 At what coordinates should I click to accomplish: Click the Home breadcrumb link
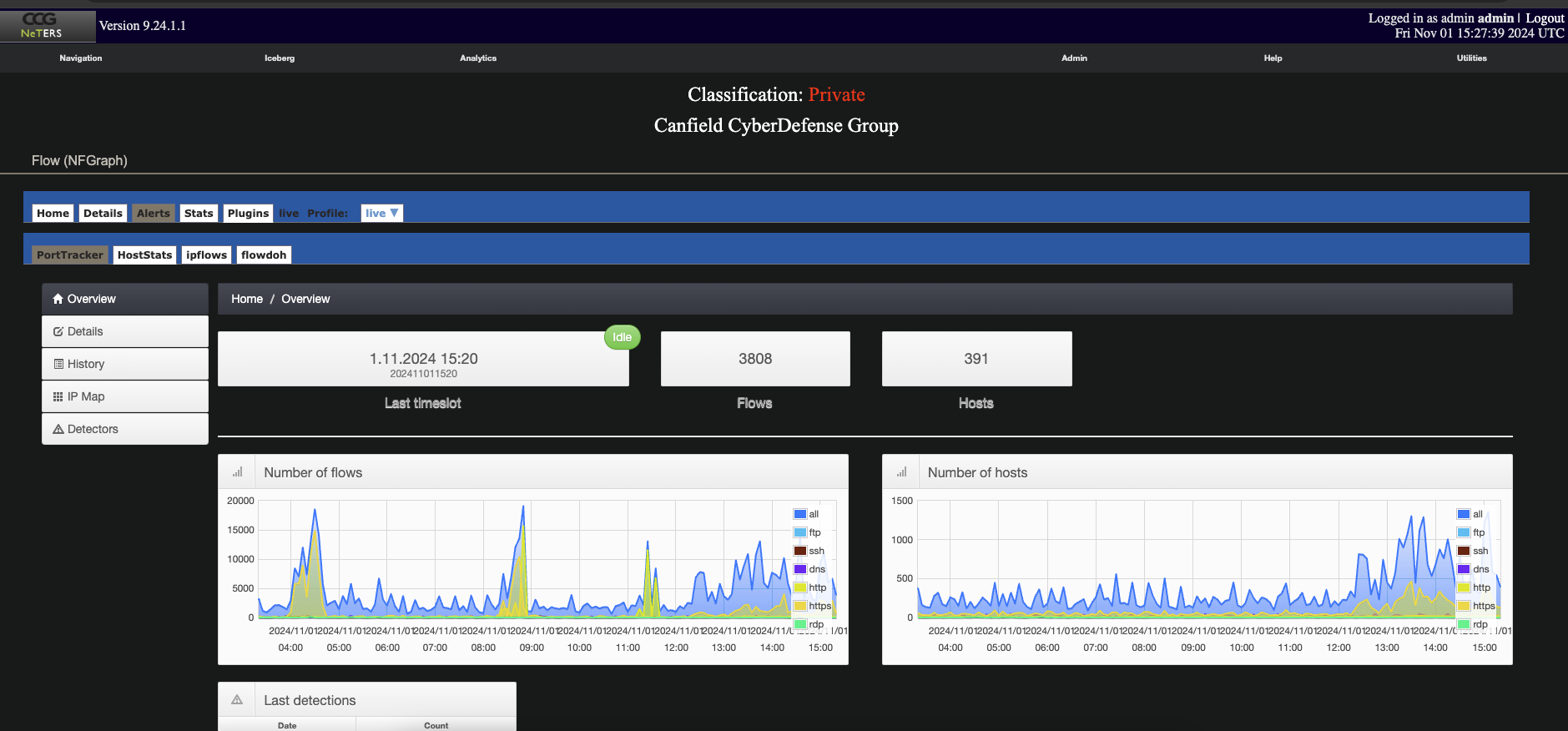pyautogui.click(x=247, y=299)
